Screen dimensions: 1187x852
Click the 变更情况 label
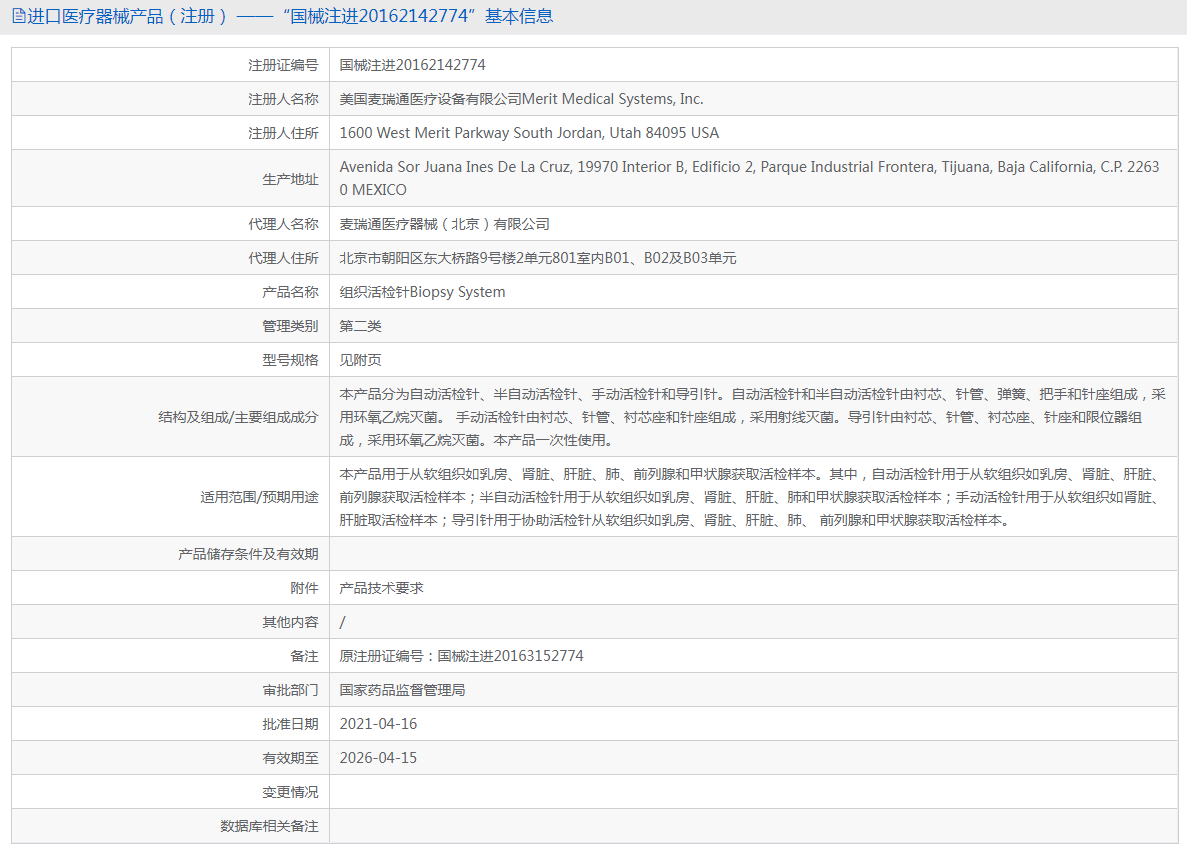pos(290,793)
